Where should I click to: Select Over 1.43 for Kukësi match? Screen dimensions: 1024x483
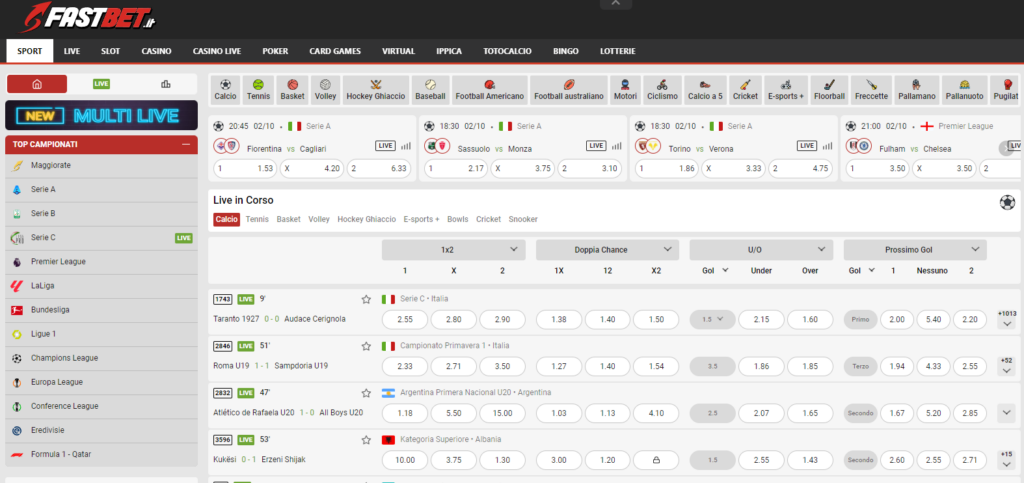(x=810, y=460)
